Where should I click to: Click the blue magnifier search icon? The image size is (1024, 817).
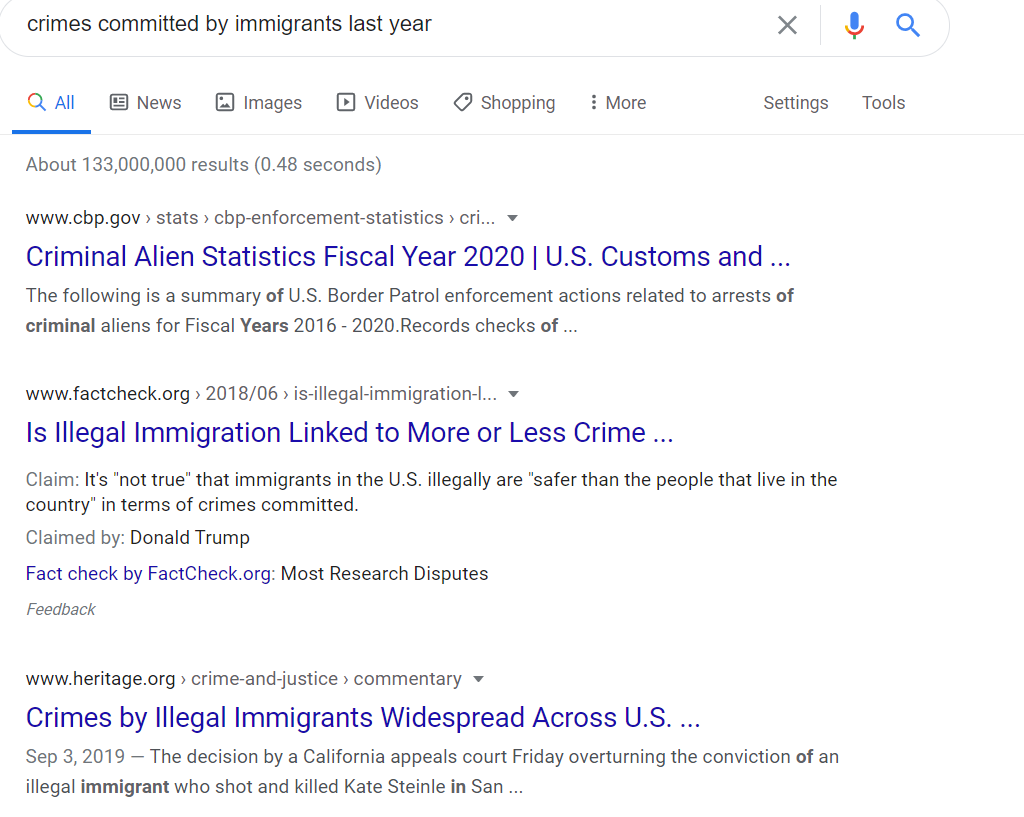pos(907,25)
